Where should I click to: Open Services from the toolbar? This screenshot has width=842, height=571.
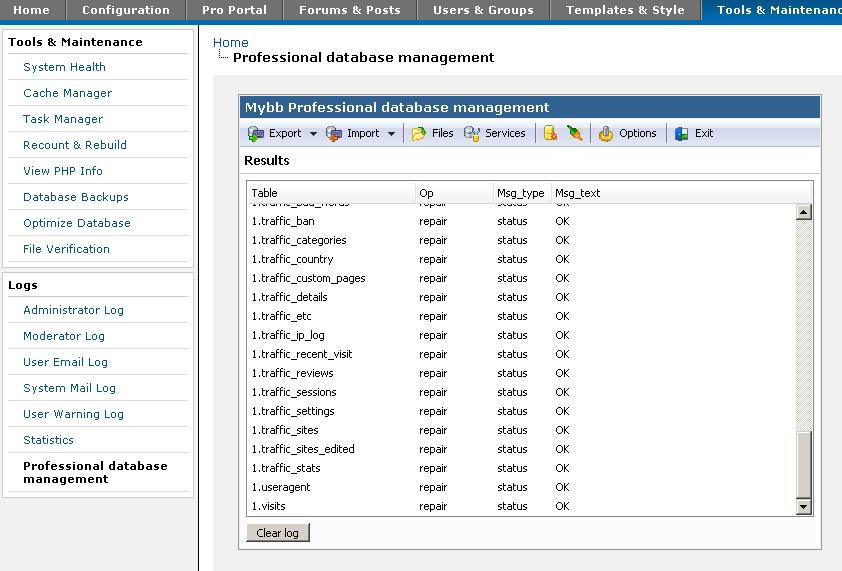point(472,133)
